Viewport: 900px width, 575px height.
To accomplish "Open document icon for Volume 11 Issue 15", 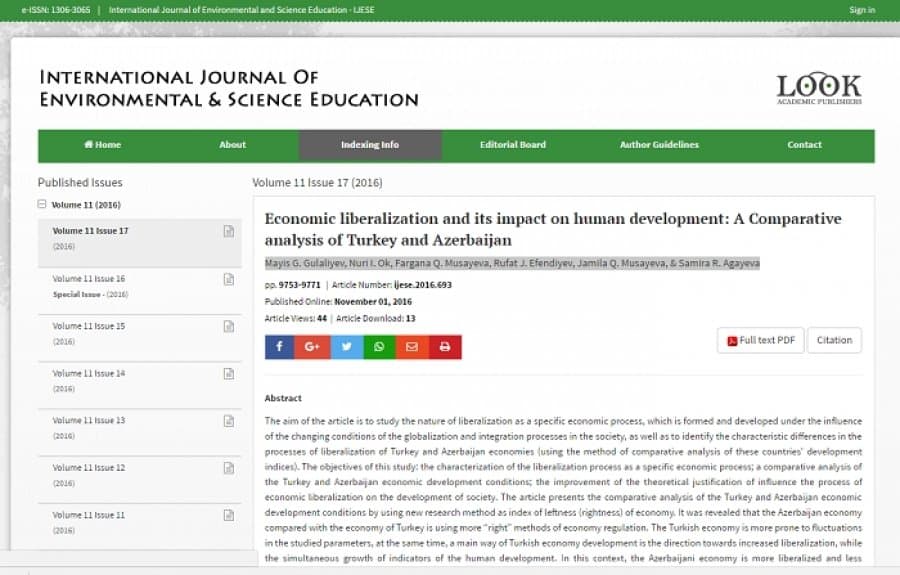I will click(x=228, y=327).
